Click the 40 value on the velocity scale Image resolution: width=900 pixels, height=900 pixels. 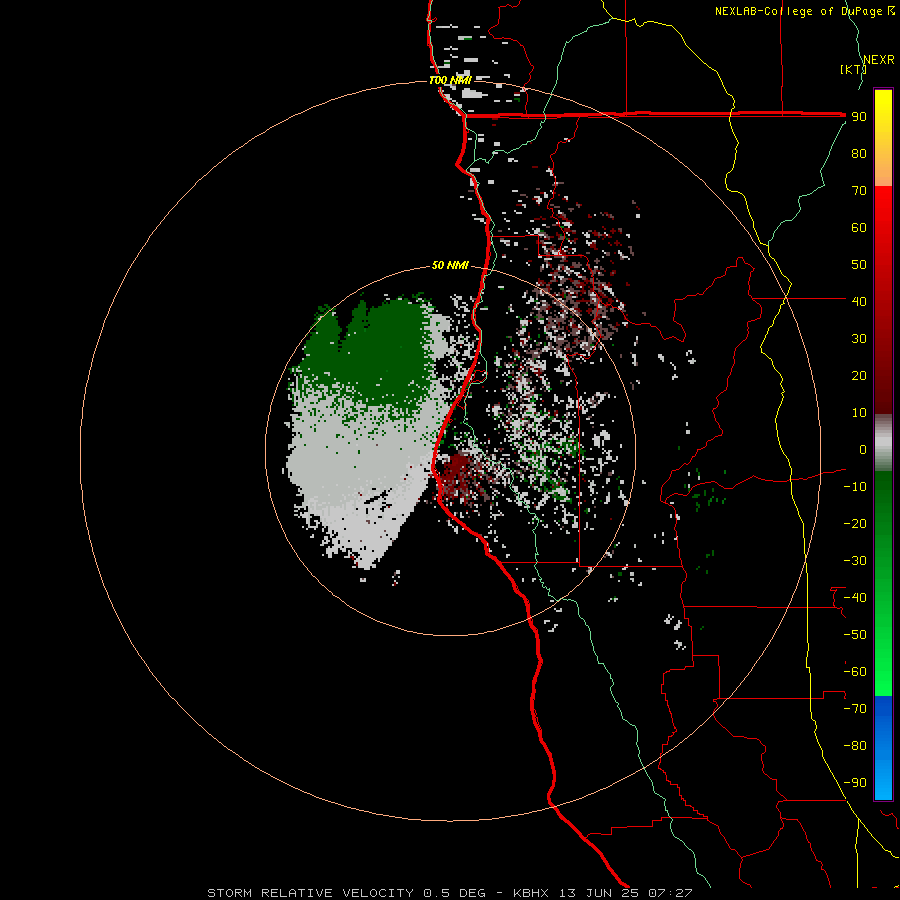click(x=859, y=301)
